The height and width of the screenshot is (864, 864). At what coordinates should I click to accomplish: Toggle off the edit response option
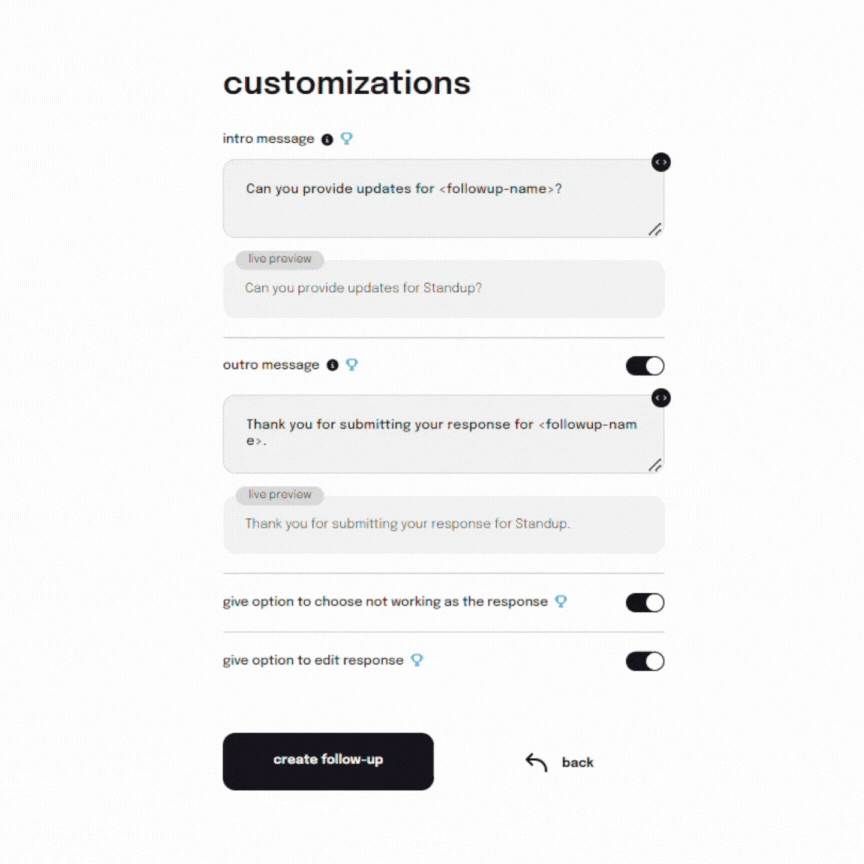pos(645,661)
